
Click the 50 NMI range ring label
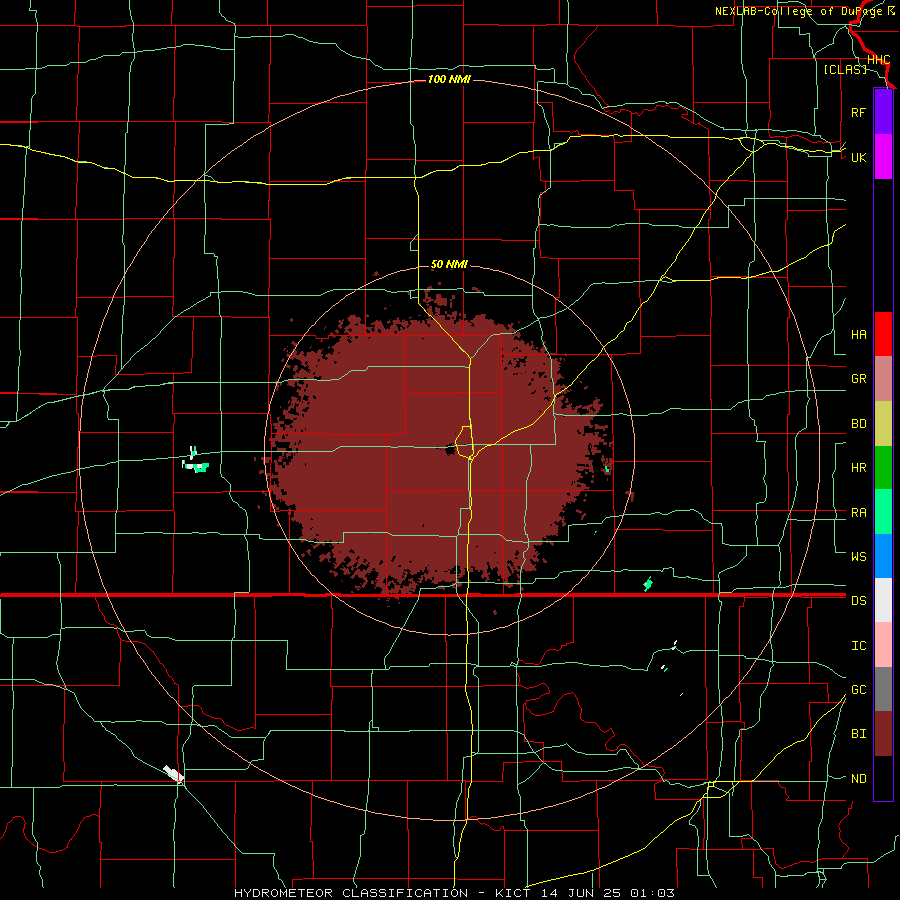[449, 265]
